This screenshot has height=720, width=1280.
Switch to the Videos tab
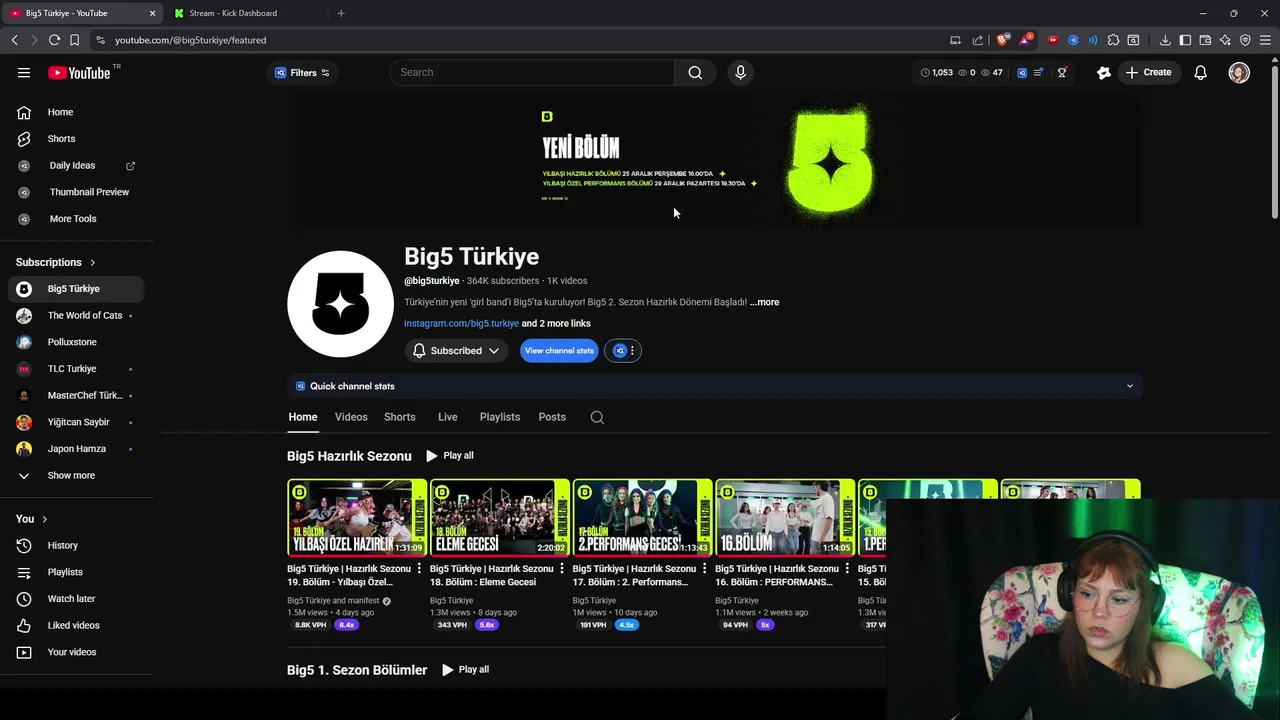351,417
